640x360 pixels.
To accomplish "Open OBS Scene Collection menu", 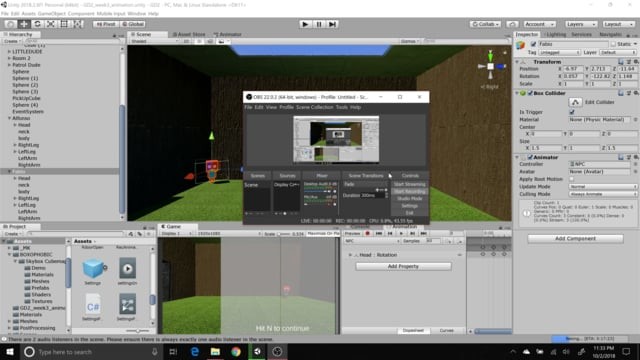I will point(314,107).
